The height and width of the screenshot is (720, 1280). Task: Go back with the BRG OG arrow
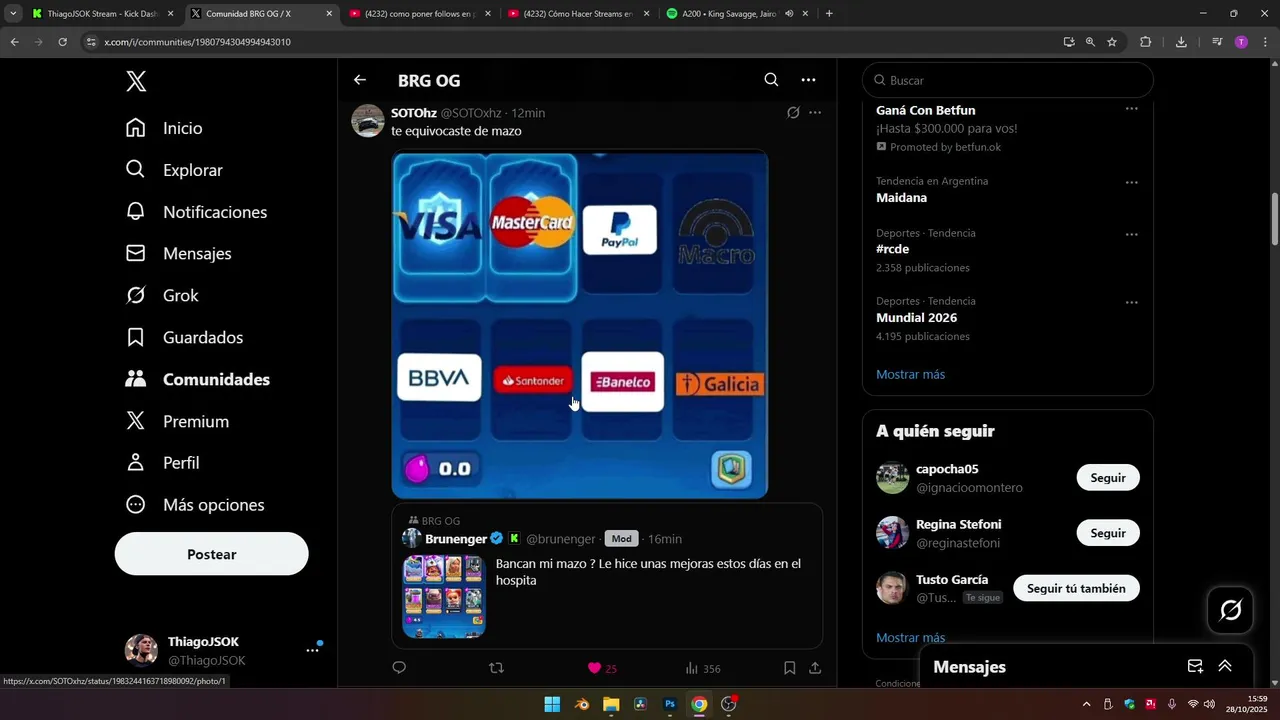pyautogui.click(x=360, y=80)
